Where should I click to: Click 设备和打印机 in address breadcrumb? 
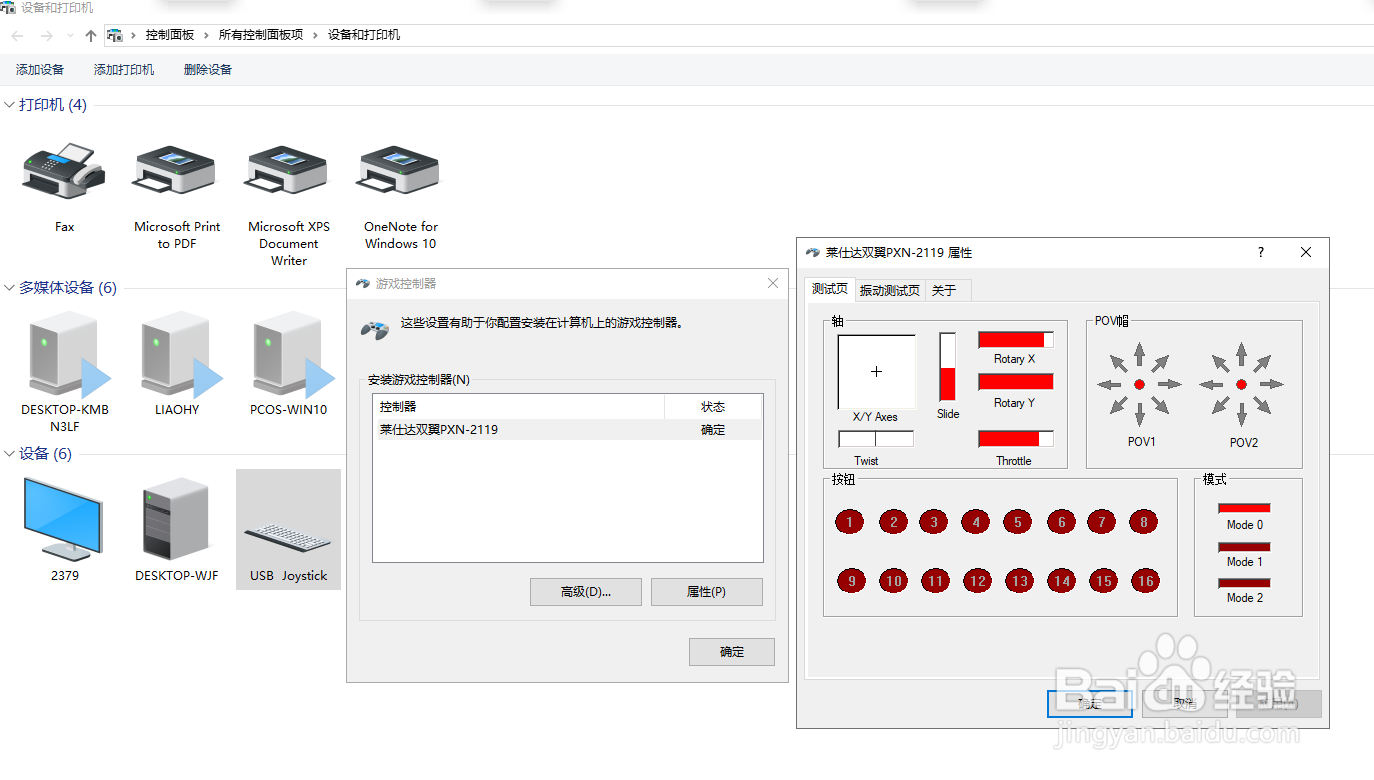coord(364,35)
